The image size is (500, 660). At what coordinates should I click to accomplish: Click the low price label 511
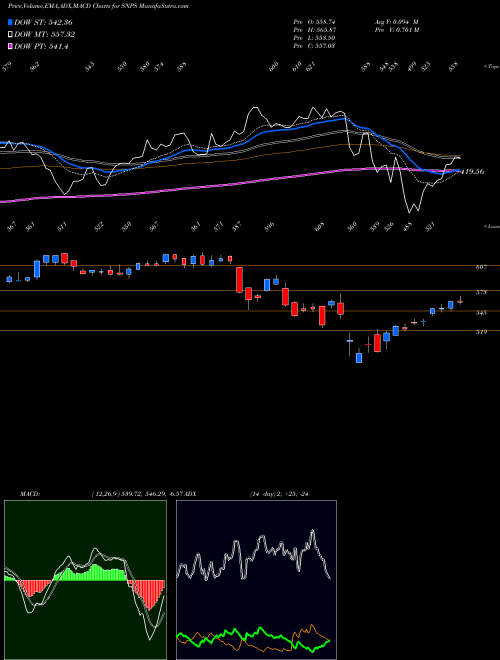(62, 227)
